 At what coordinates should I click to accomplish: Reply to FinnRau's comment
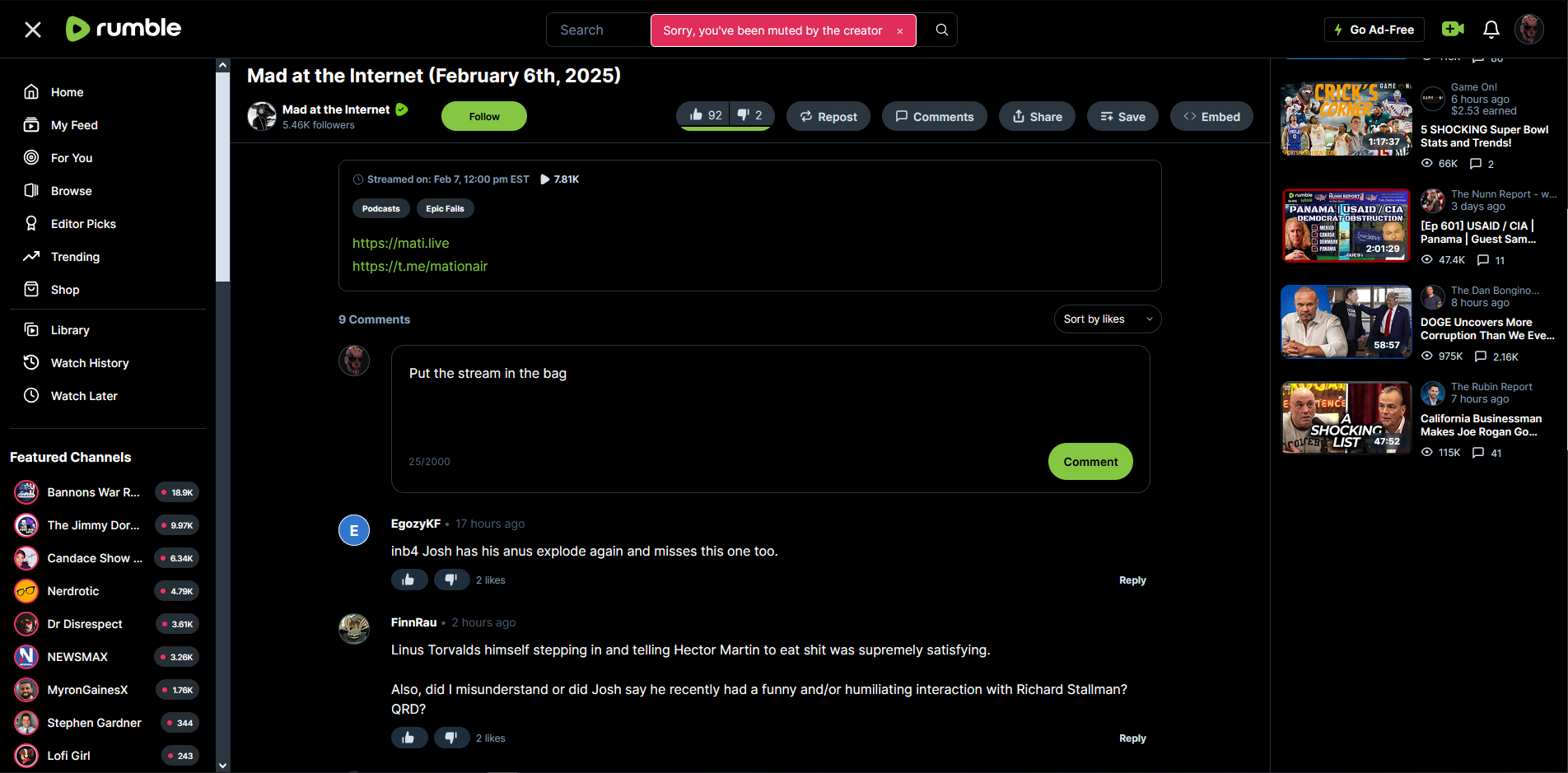(x=1132, y=738)
